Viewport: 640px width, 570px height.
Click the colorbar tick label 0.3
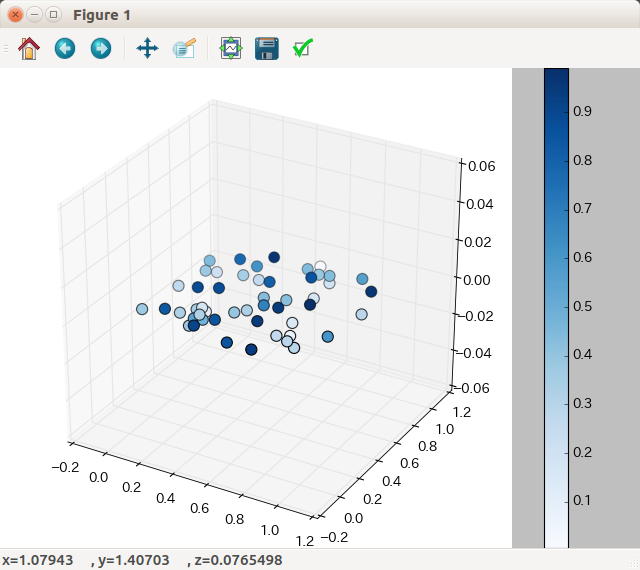(x=582, y=403)
